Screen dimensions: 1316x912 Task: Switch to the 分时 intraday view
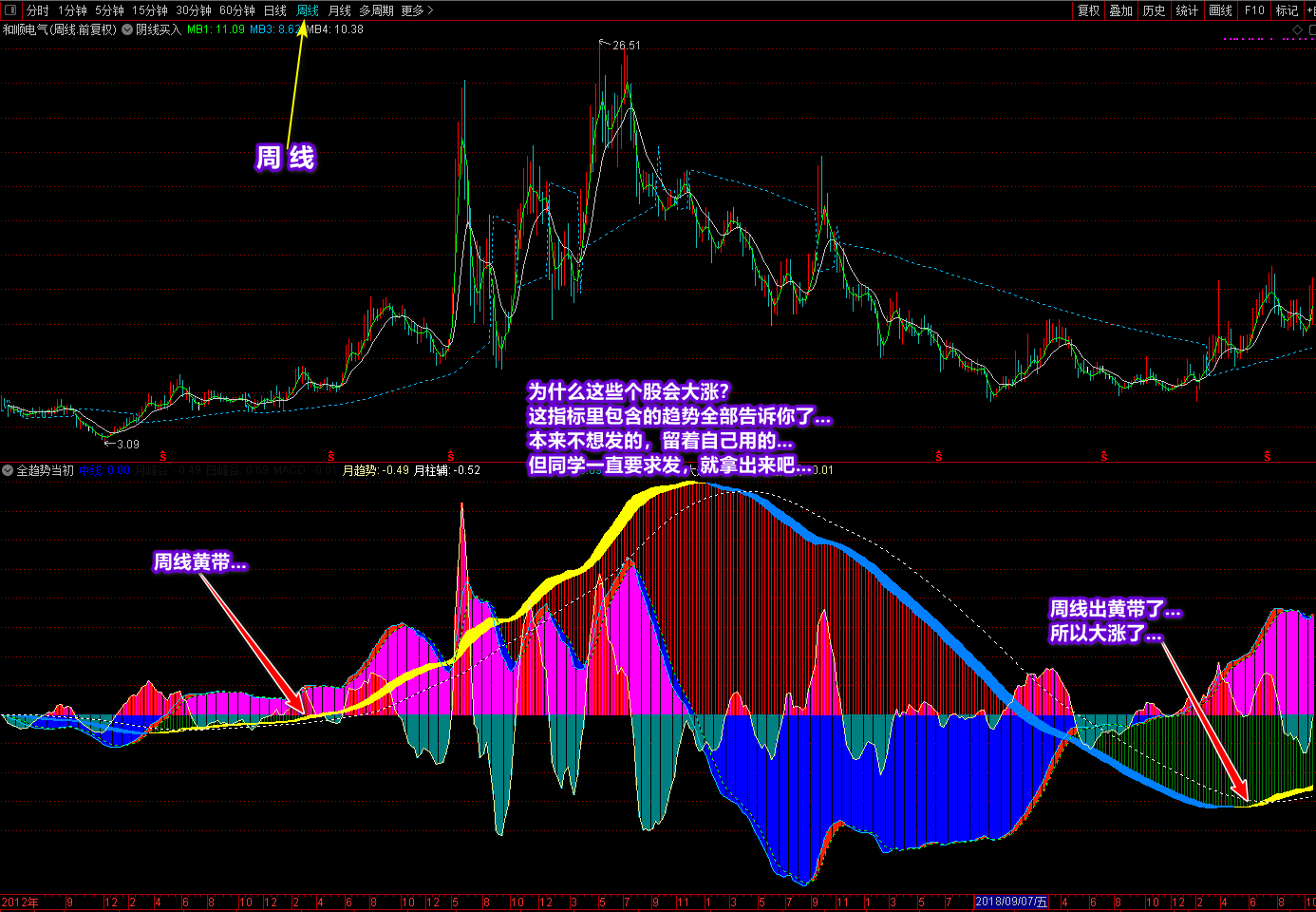(38, 10)
